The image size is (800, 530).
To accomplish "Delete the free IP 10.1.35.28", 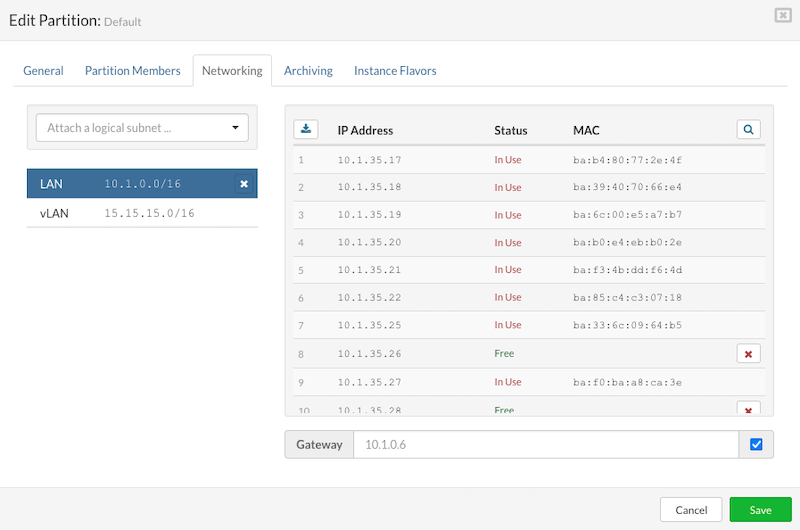I will [748, 408].
